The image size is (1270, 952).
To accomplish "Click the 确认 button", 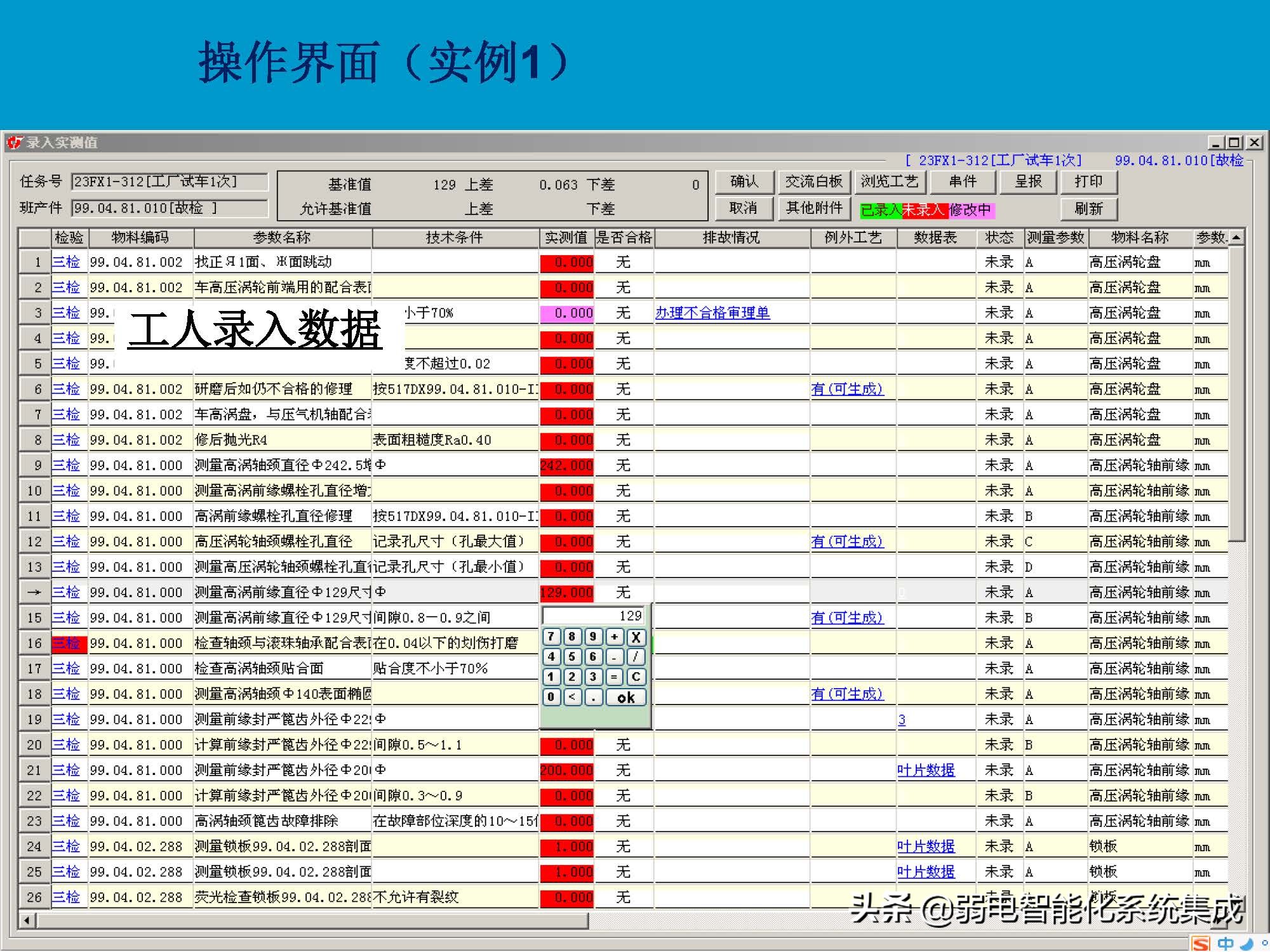I will pyautogui.click(x=744, y=182).
